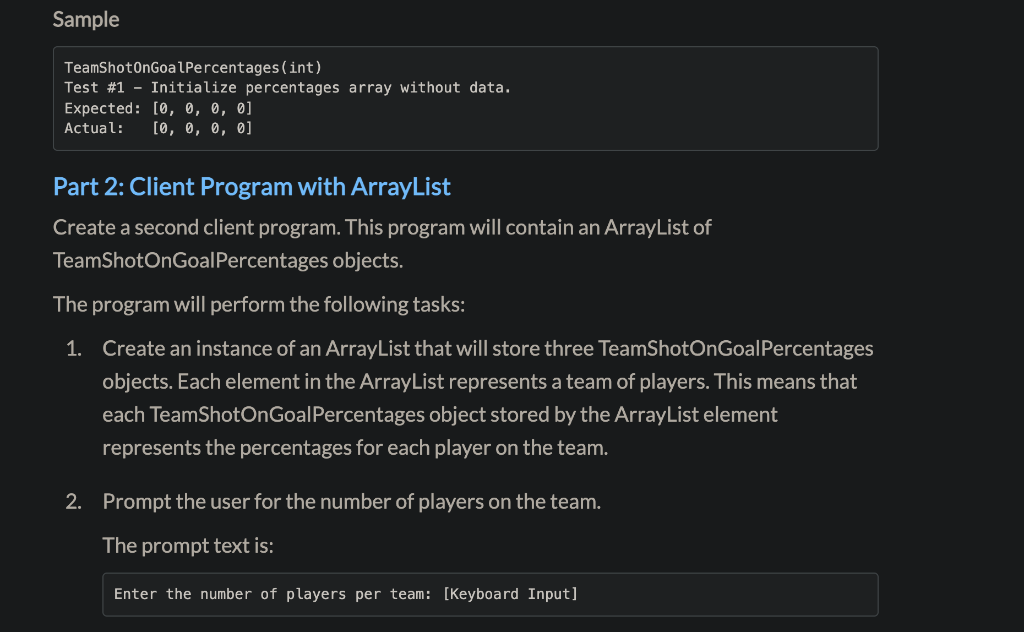Click the list number "2." marker
Image resolution: width=1024 pixels, height=632 pixels.
[x=74, y=502]
